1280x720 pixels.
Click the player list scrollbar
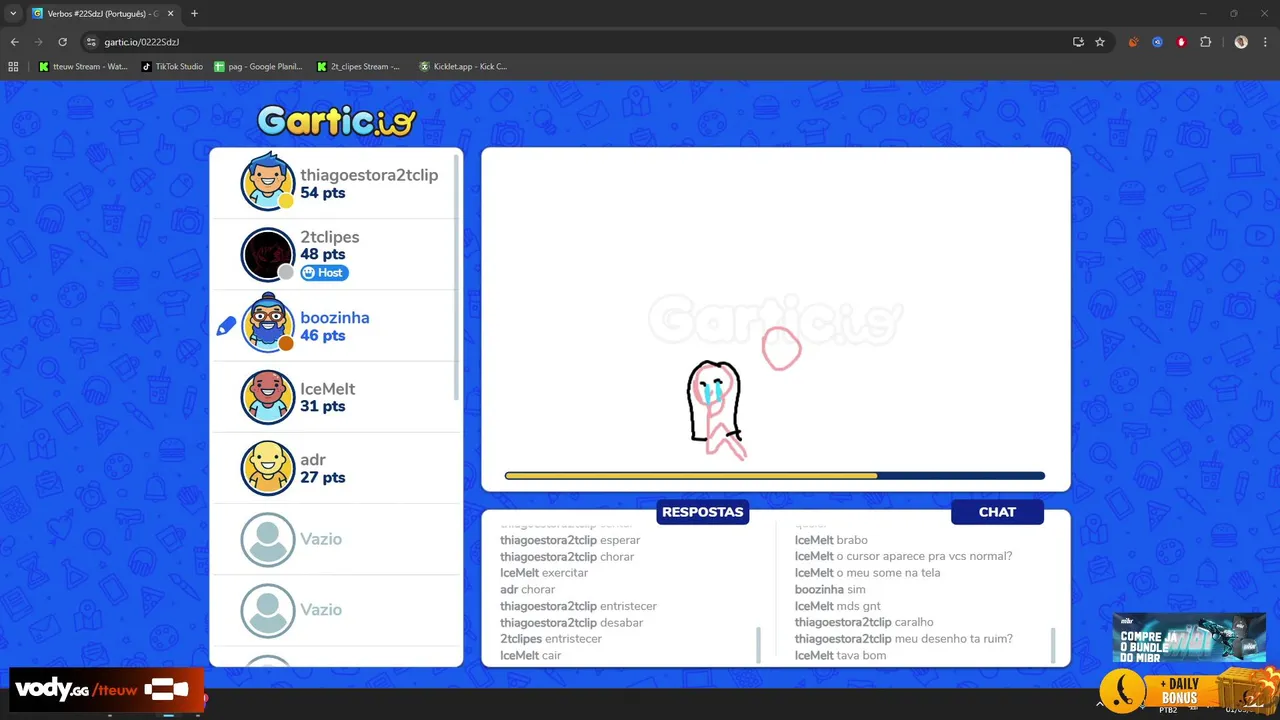click(x=458, y=277)
